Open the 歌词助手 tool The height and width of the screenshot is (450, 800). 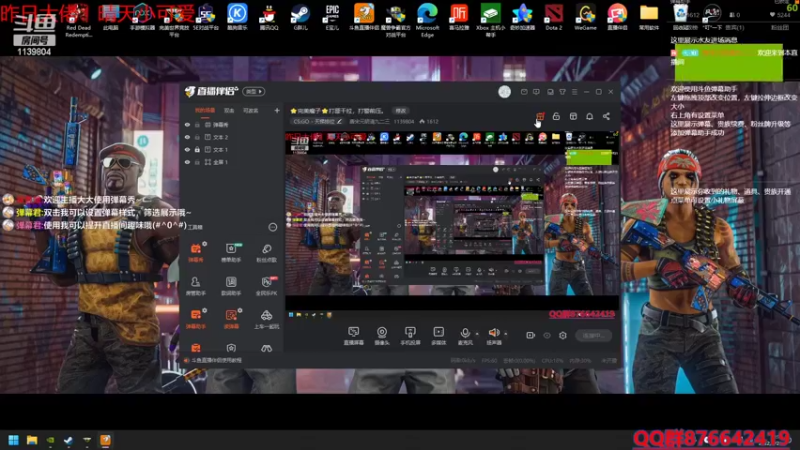[231, 286]
